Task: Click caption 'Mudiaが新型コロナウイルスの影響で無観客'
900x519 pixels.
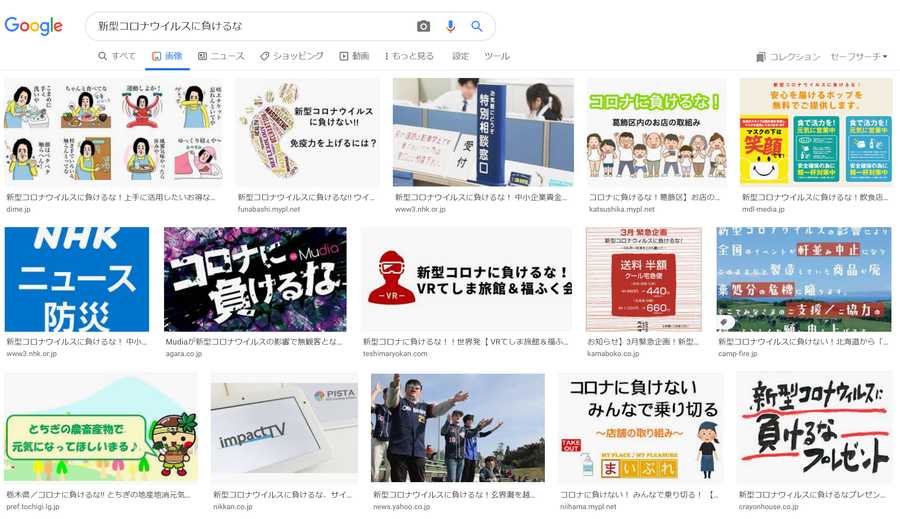Action: (254, 342)
